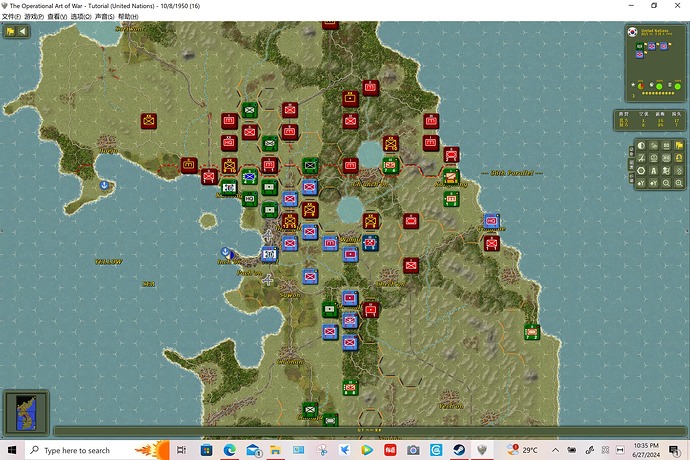Select the red unit below the east-coast blue HQ
Screen dimensions: 690x460
pos(492,243)
